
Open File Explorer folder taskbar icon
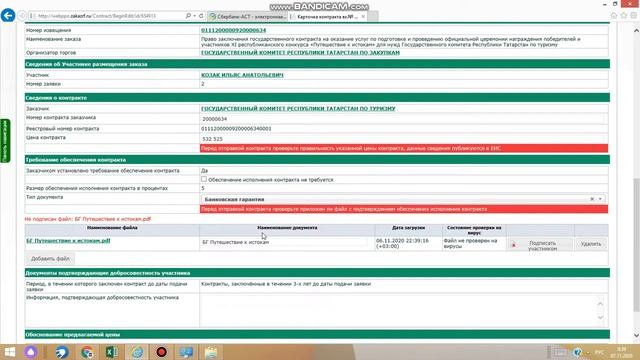211,352
